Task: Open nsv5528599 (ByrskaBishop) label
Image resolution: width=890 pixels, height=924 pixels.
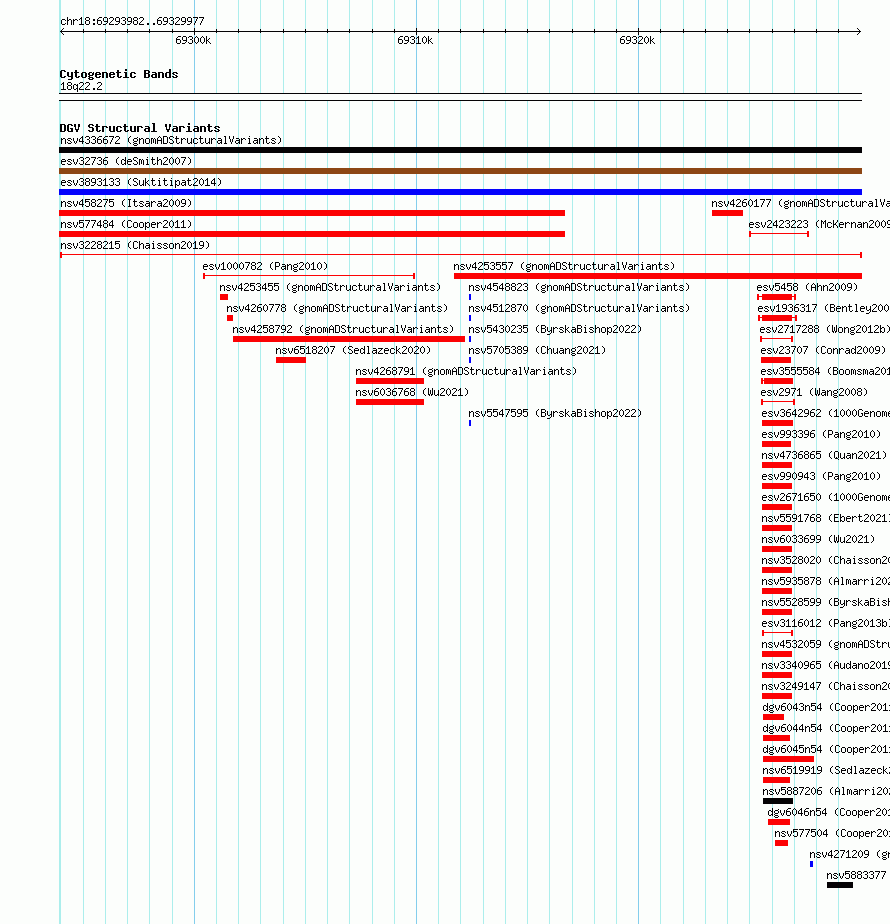Action: [825, 602]
